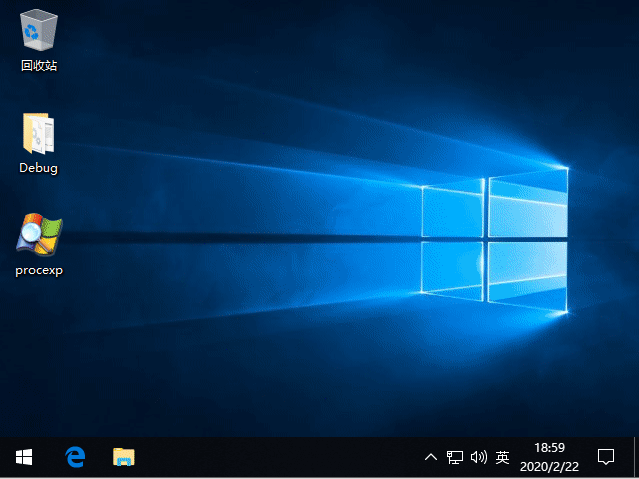Open the volume speaker control
Screen dimensions: 639x479
coord(479,457)
